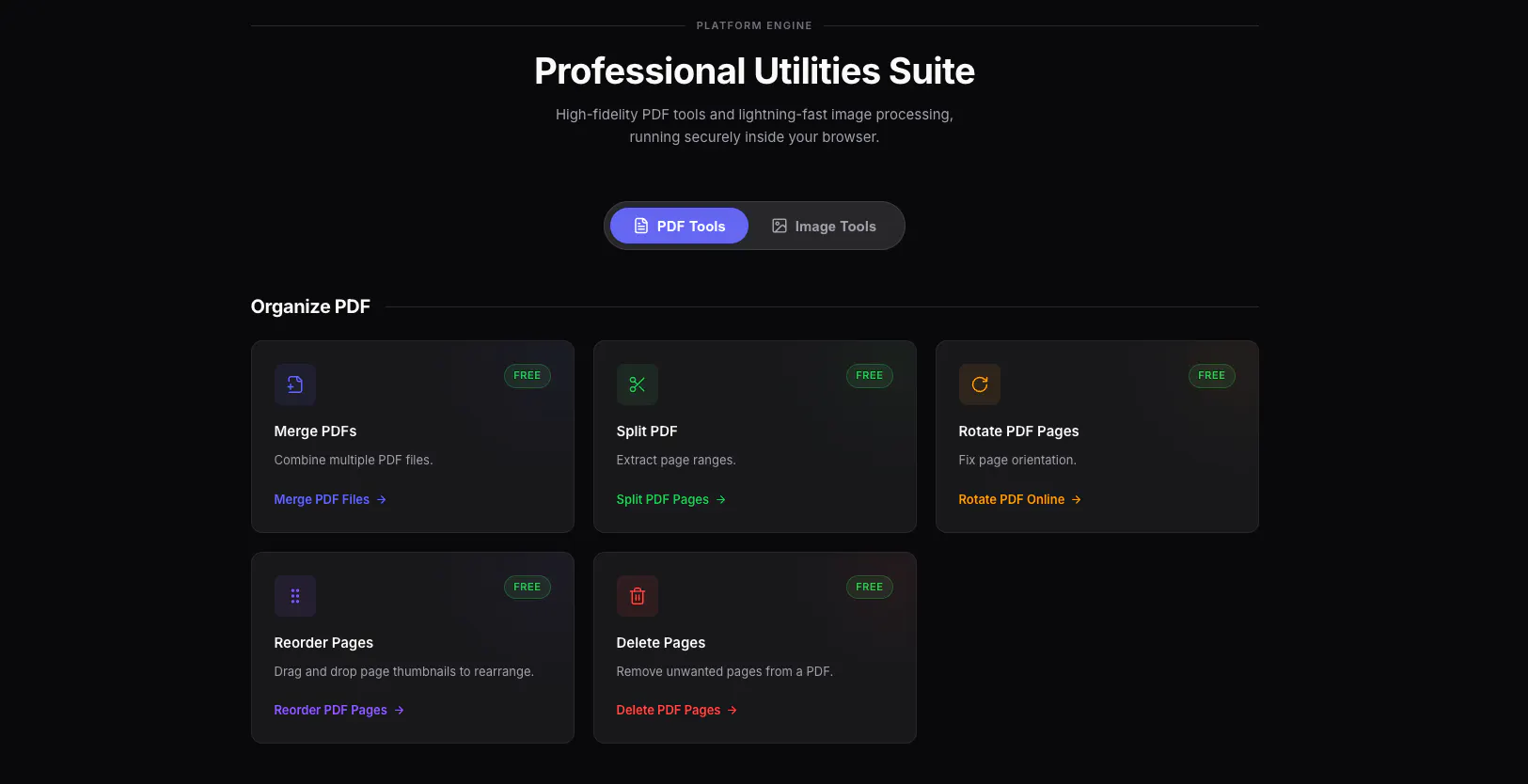Click the picture icon in Image Tools tab
1528x784 pixels.
pos(780,226)
